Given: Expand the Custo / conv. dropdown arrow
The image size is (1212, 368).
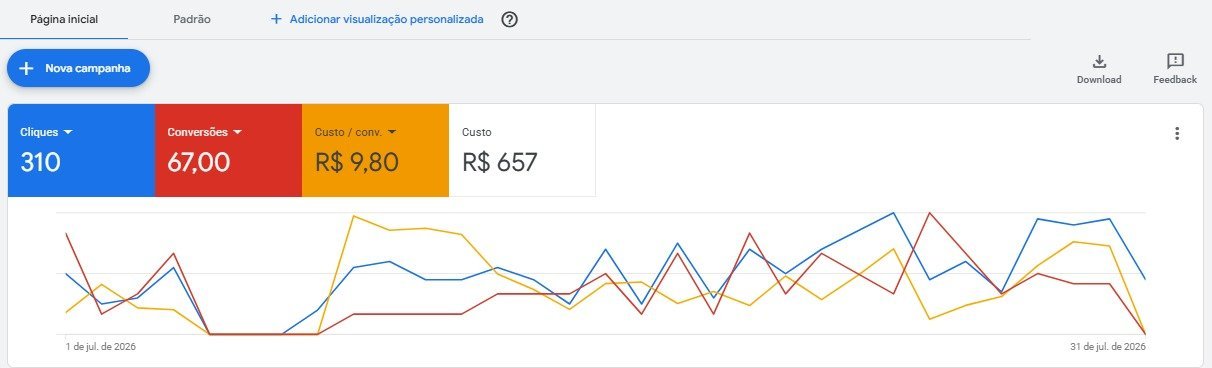Looking at the screenshot, I should point(392,132).
